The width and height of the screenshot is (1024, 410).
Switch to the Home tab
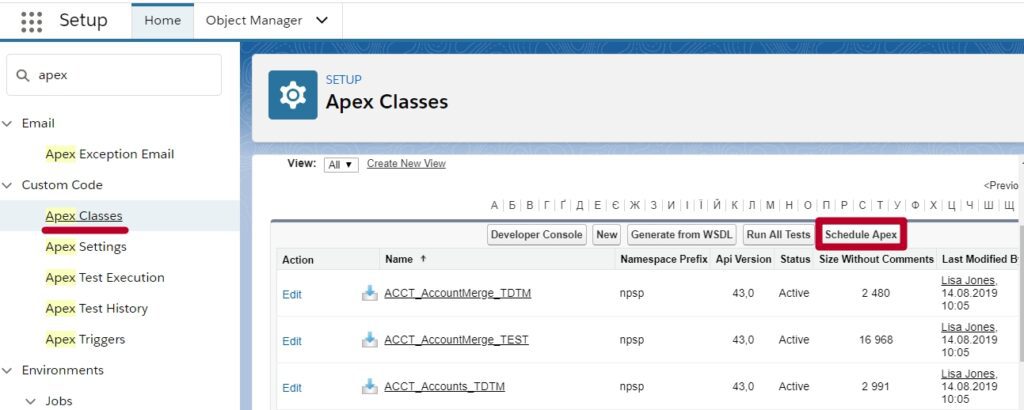pyautogui.click(x=163, y=20)
